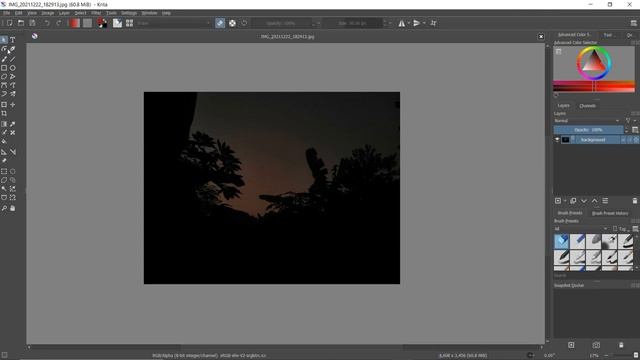Select the Text tool in the toolbox

(x=13, y=40)
